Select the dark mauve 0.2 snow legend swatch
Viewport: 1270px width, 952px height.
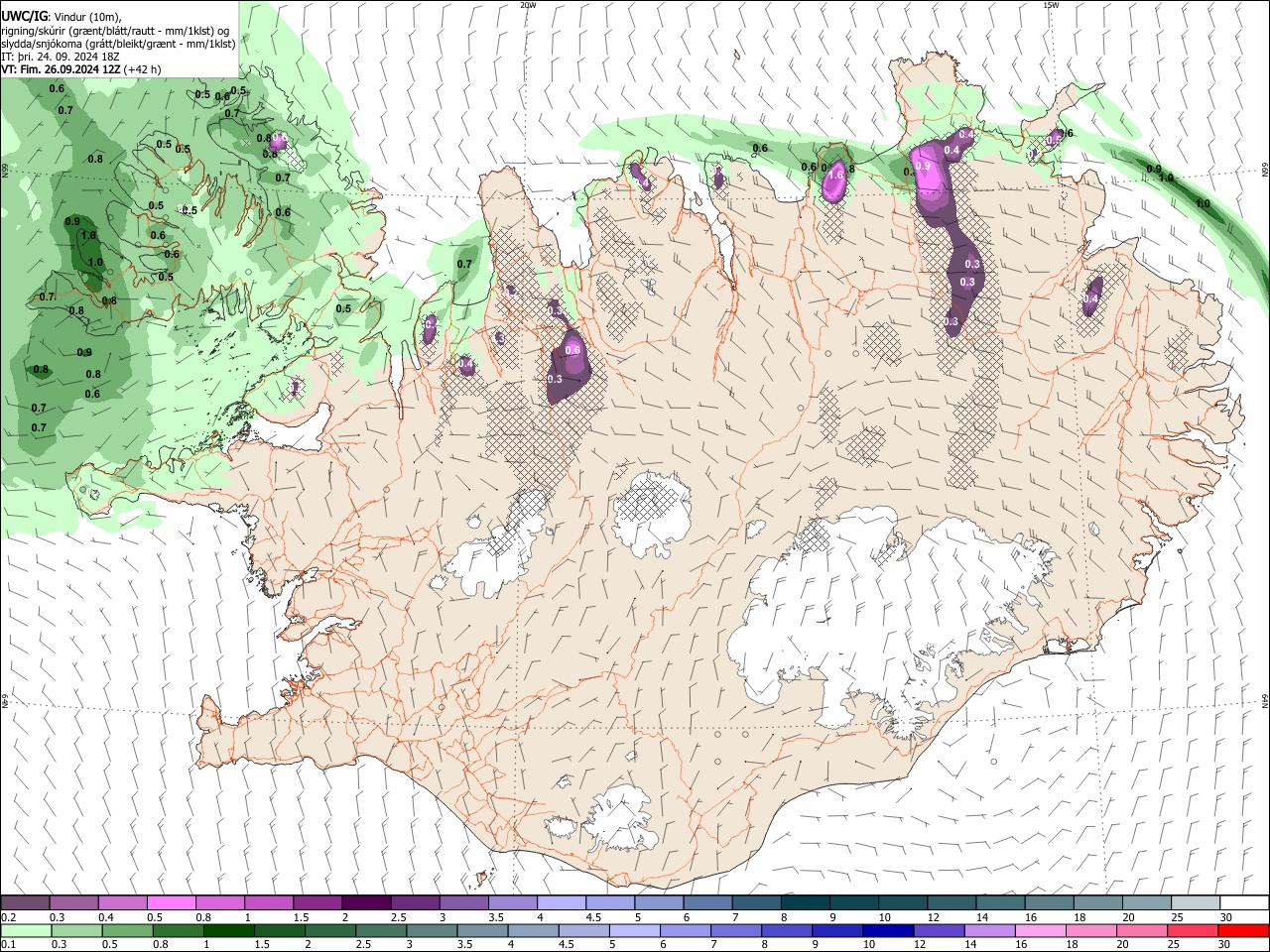pos(25,903)
